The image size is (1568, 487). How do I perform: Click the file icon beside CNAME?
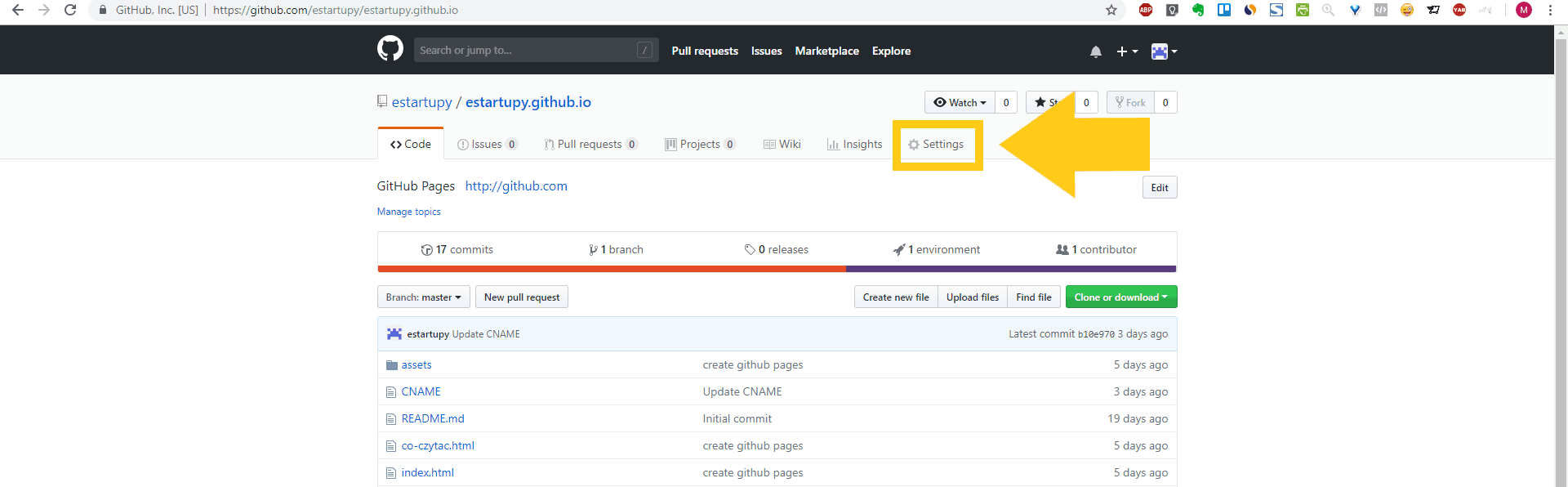click(x=391, y=392)
